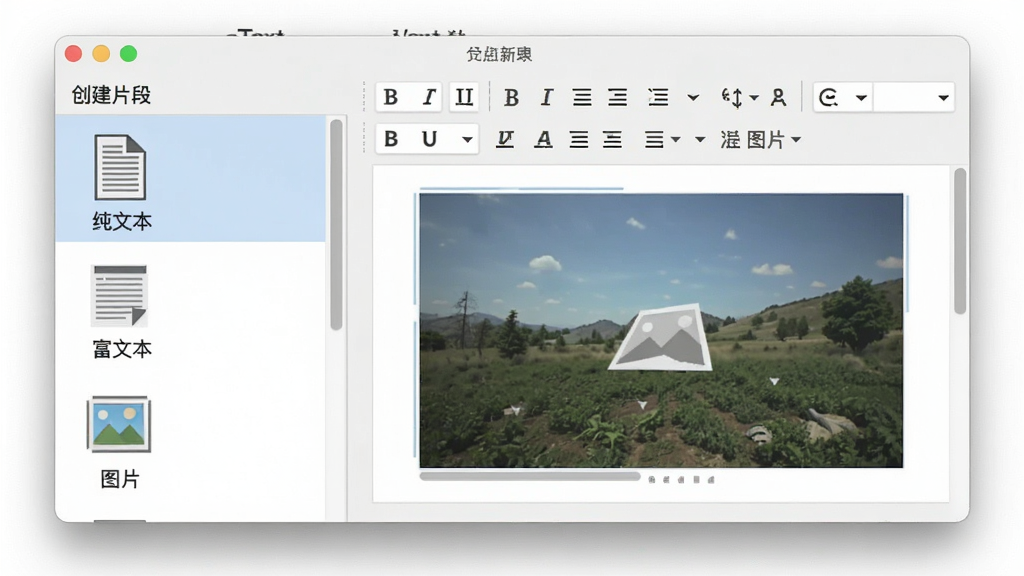Screen dimensions: 1024x576
Task: Click the 创建片段 sidebar heading
Action: [x=111, y=95]
